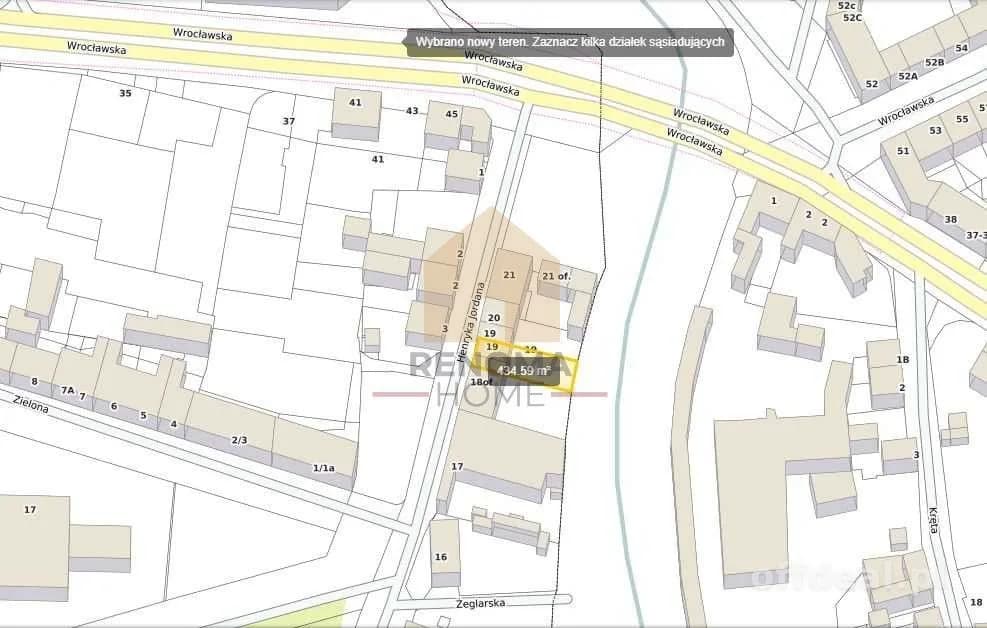Select building 54
987x628 pixels.
961,48
